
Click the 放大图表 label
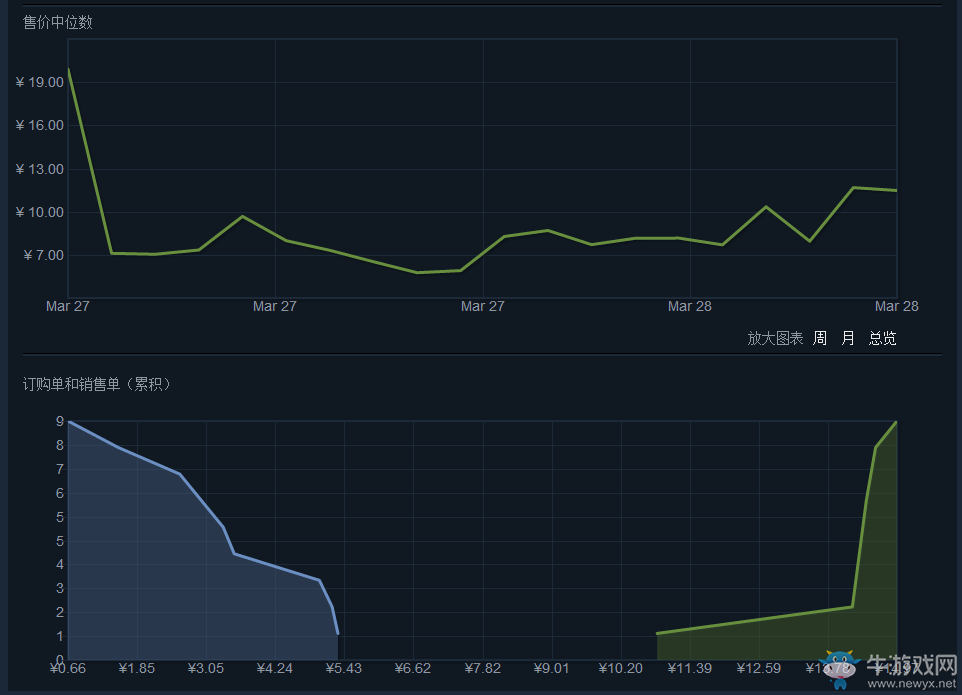pyautogui.click(x=775, y=338)
